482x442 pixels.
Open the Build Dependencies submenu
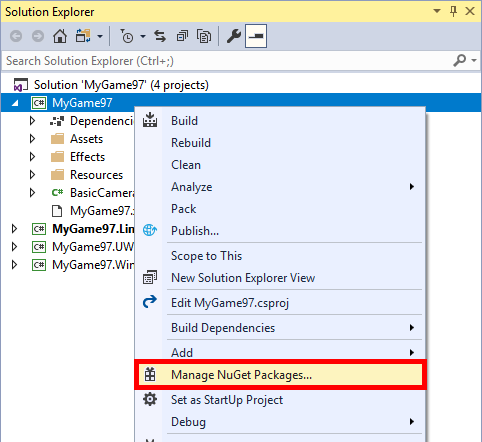click(280, 328)
